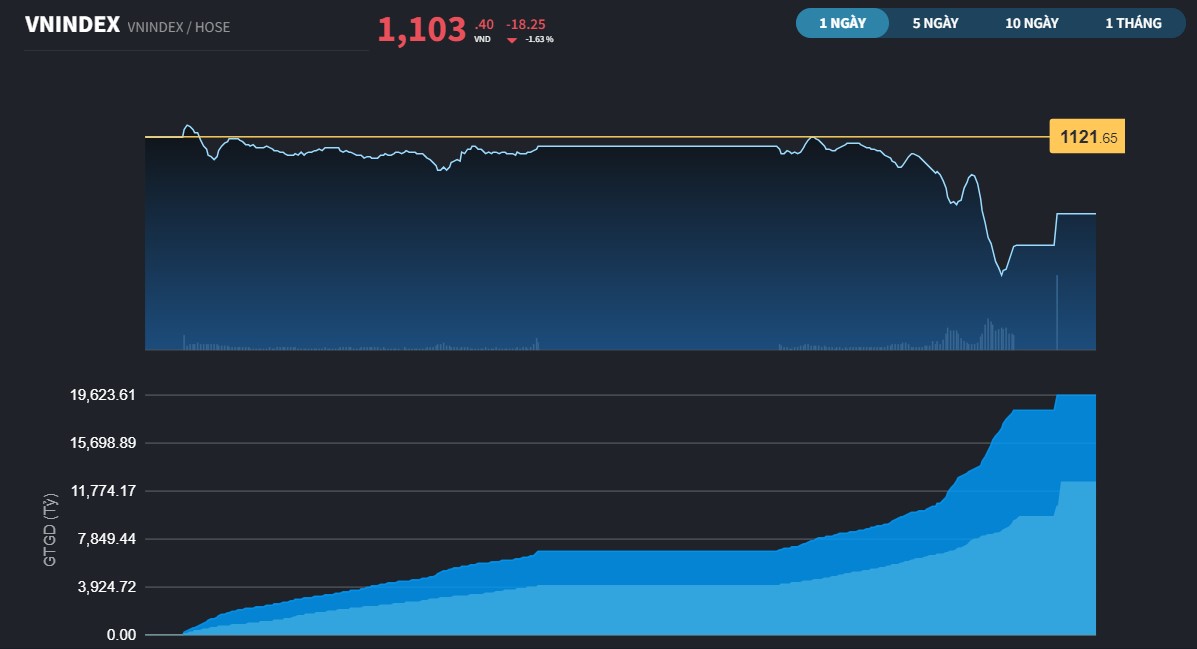Switch to the 1 THÁNG tab
1197x649 pixels.
[x=1133, y=23]
